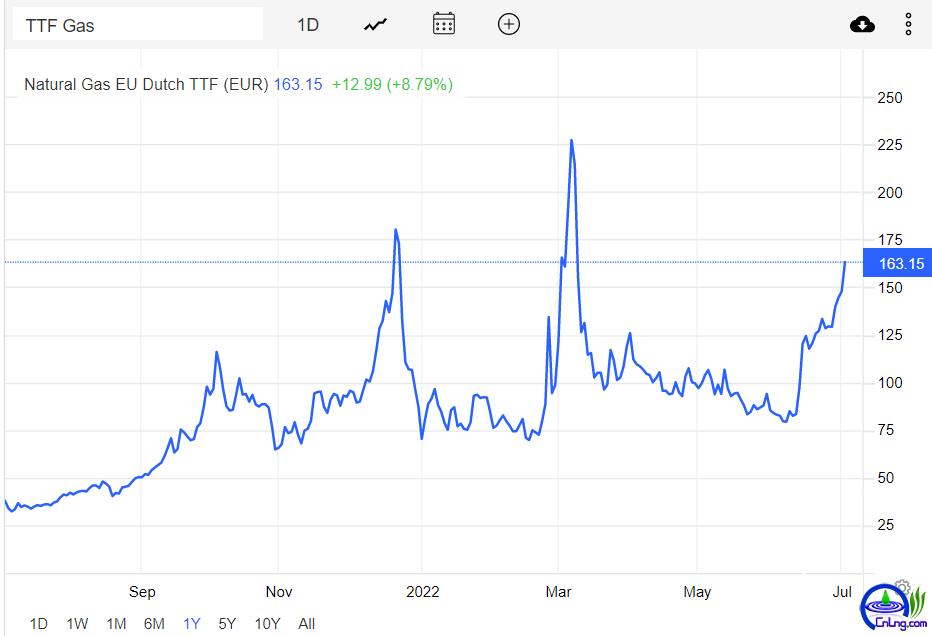Select the 5Y time range
This screenshot has height=636, width=932.
(x=227, y=624)
